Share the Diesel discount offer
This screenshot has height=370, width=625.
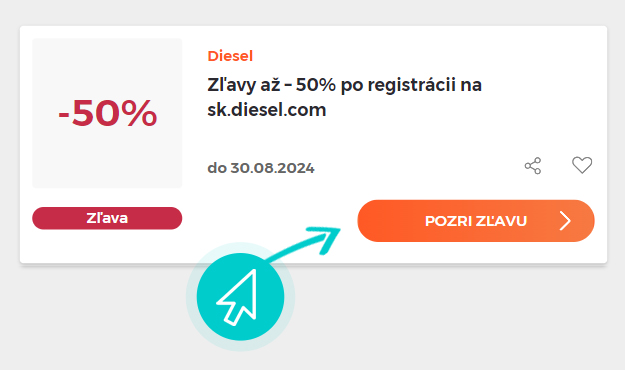click(x=533, y=166)
